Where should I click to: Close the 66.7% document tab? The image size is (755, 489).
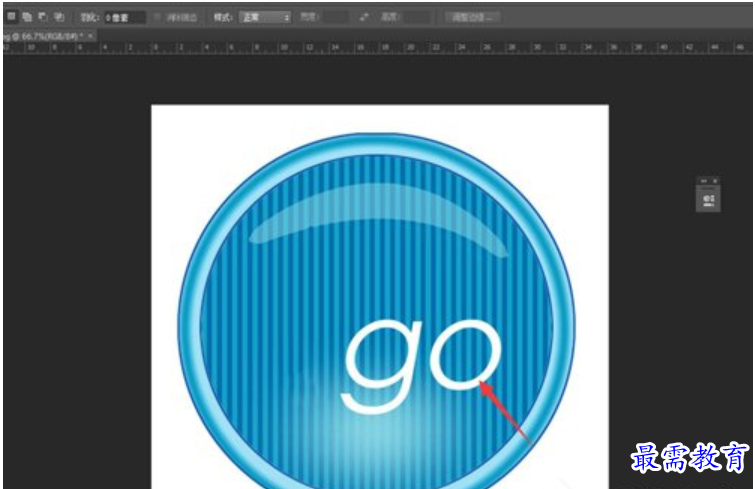click(x=91, y=36)
